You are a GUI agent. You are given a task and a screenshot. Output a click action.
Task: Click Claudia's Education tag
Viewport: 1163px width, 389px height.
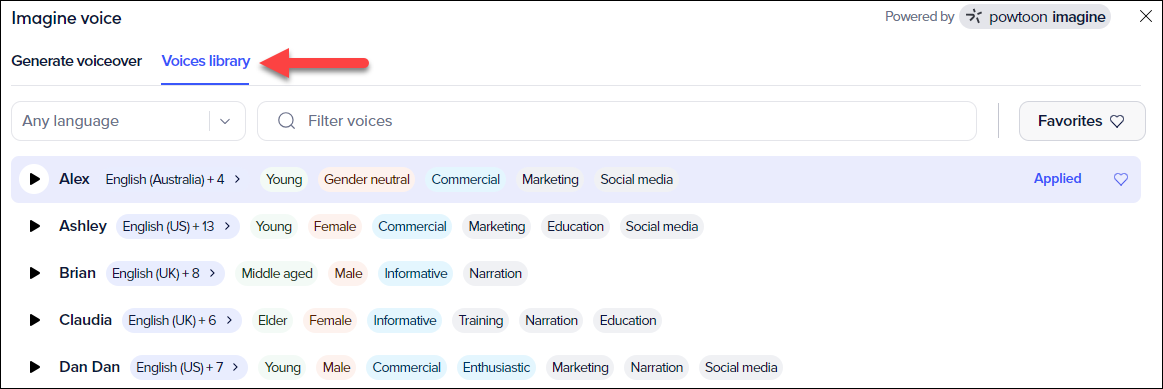click(x=627, y=321)
